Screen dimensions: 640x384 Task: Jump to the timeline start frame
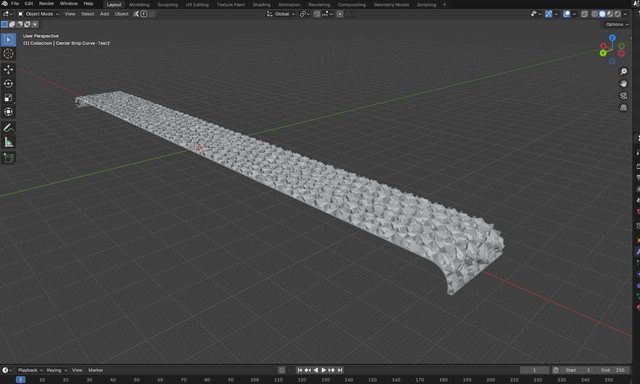click(300, 370)
